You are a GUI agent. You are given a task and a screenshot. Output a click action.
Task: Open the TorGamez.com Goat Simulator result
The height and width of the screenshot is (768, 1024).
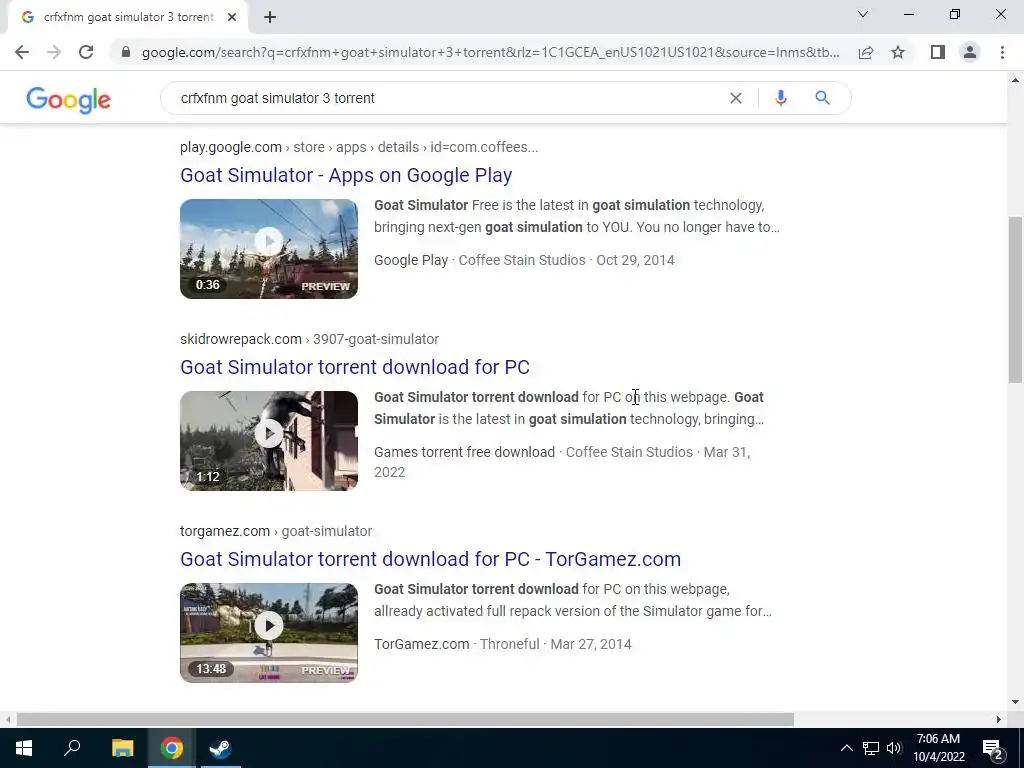point(430,559)
